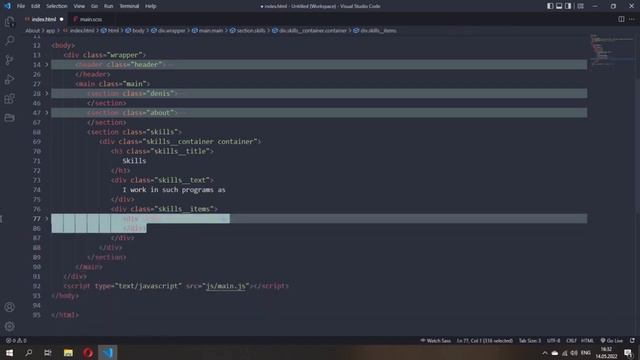This screenshot has width=640, height=360.
Task: Open the View menu
Action: tap(79, 6)
